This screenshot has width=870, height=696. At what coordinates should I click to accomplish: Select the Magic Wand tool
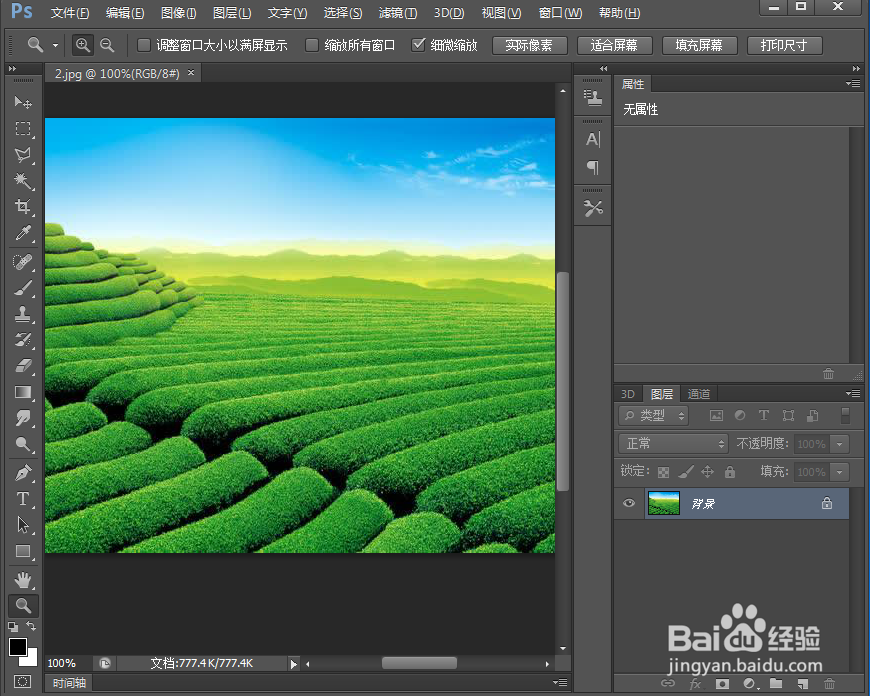click(23, 181)
